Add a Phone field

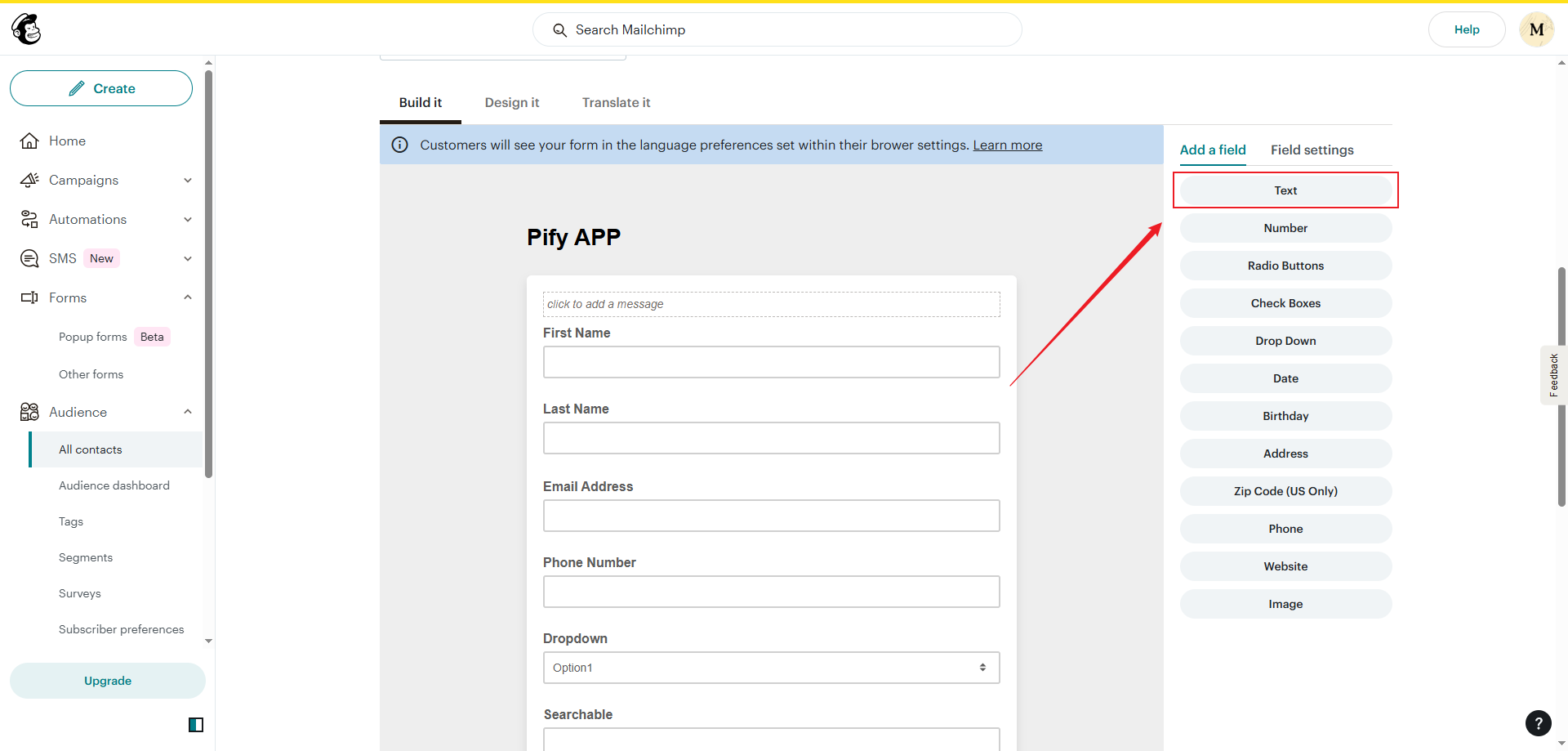click(1285, 529)
